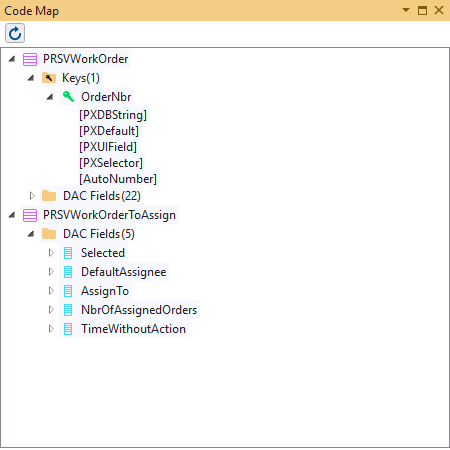Click the DAC Fields(22) folder icon
Viewport: 450px width, 450px height.
(x=49, y=196)
